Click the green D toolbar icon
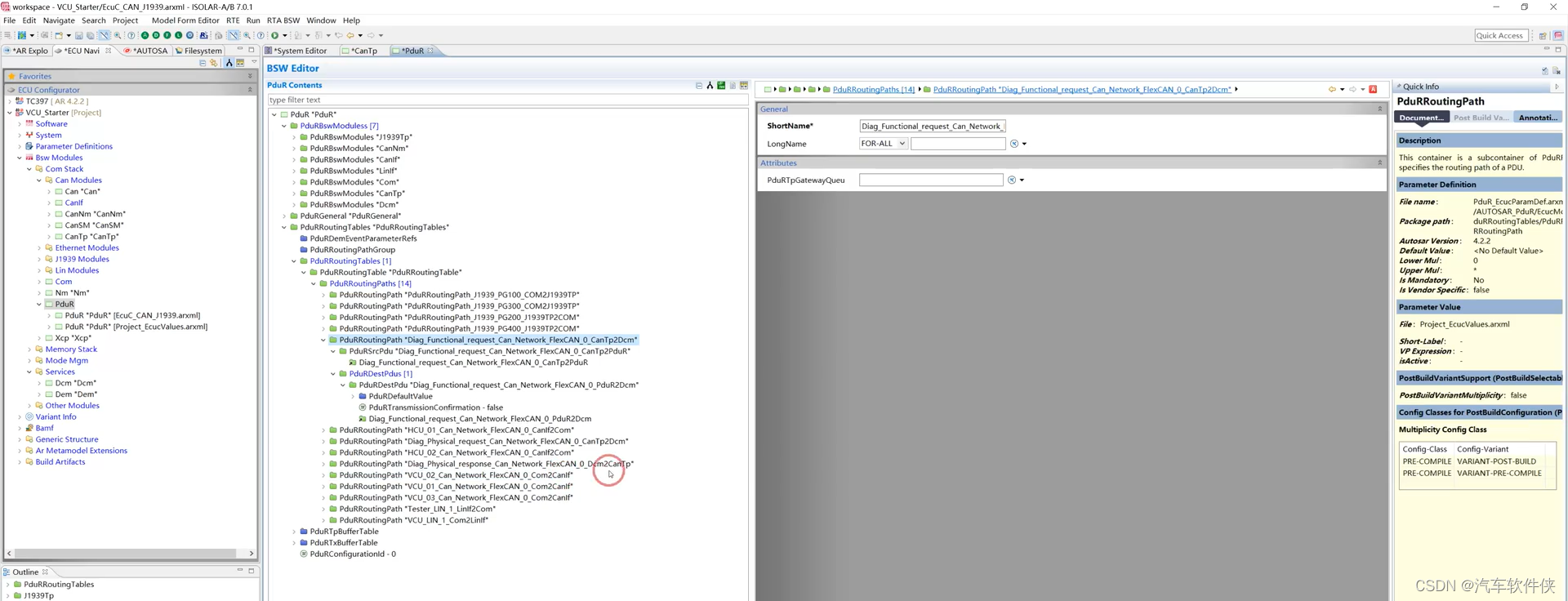 tap(156, 35)
